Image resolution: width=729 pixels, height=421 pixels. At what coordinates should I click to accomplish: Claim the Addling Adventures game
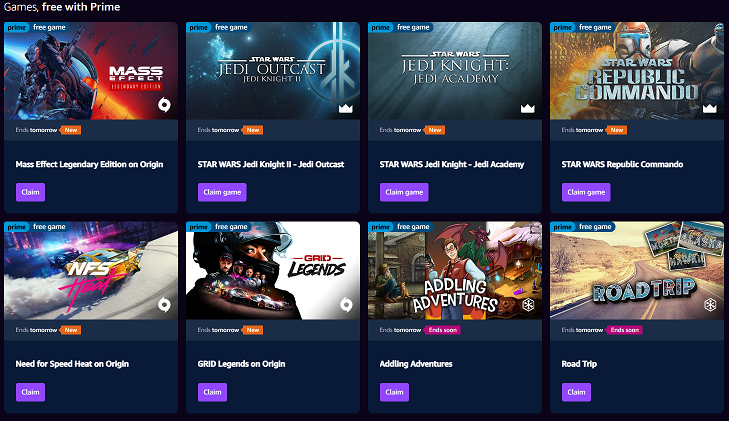(x=394, y=392)
